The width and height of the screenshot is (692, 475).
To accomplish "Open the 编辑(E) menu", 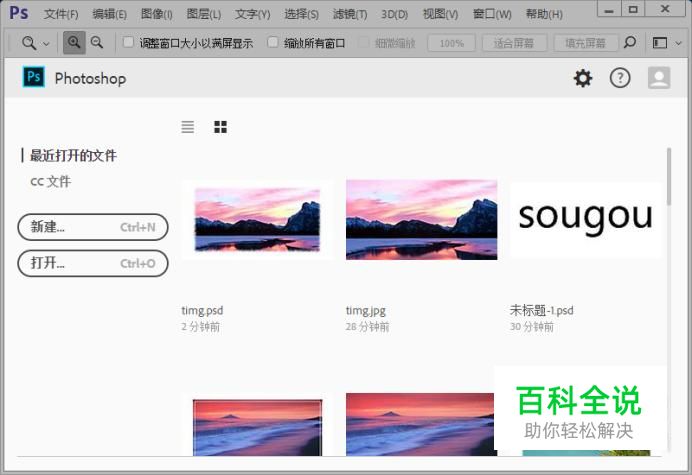I will coord(109,14).
